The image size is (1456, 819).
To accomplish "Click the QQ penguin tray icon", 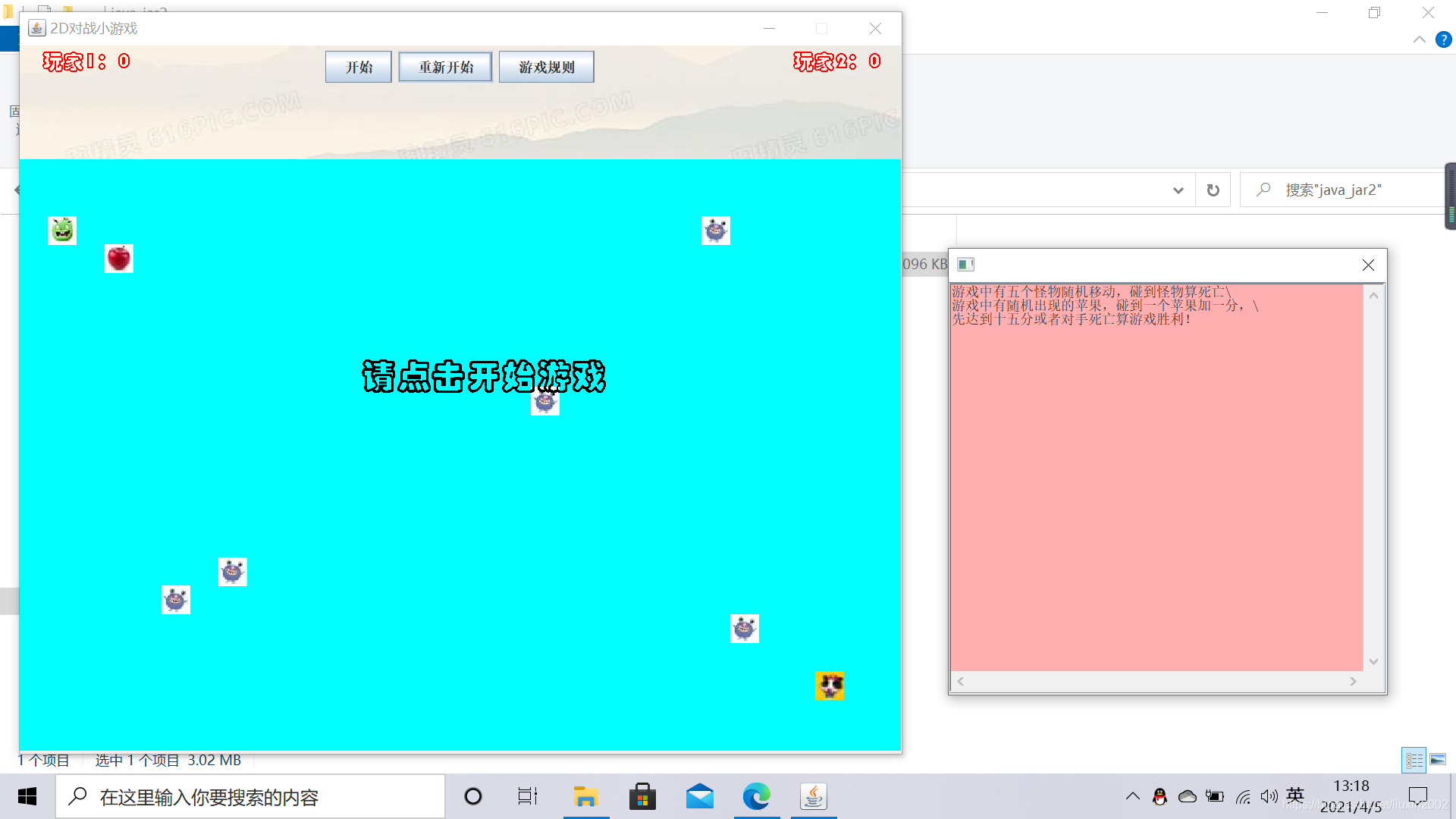I will [1159, 796].
